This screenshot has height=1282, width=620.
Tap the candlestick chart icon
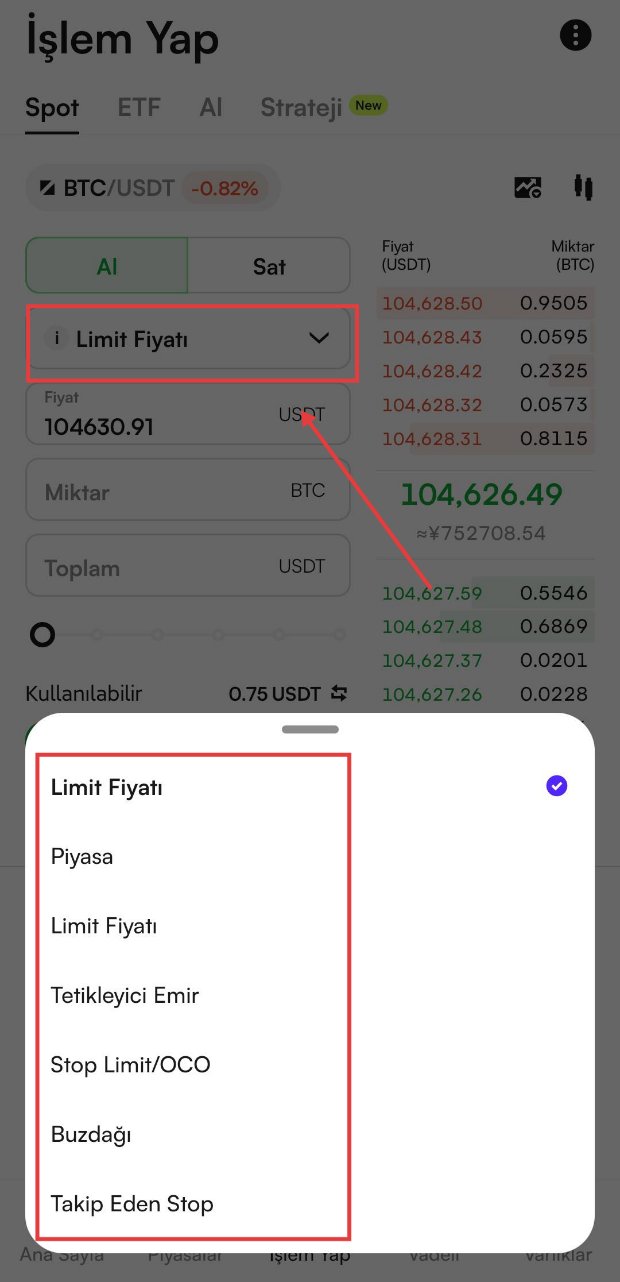tap(584, 187)
